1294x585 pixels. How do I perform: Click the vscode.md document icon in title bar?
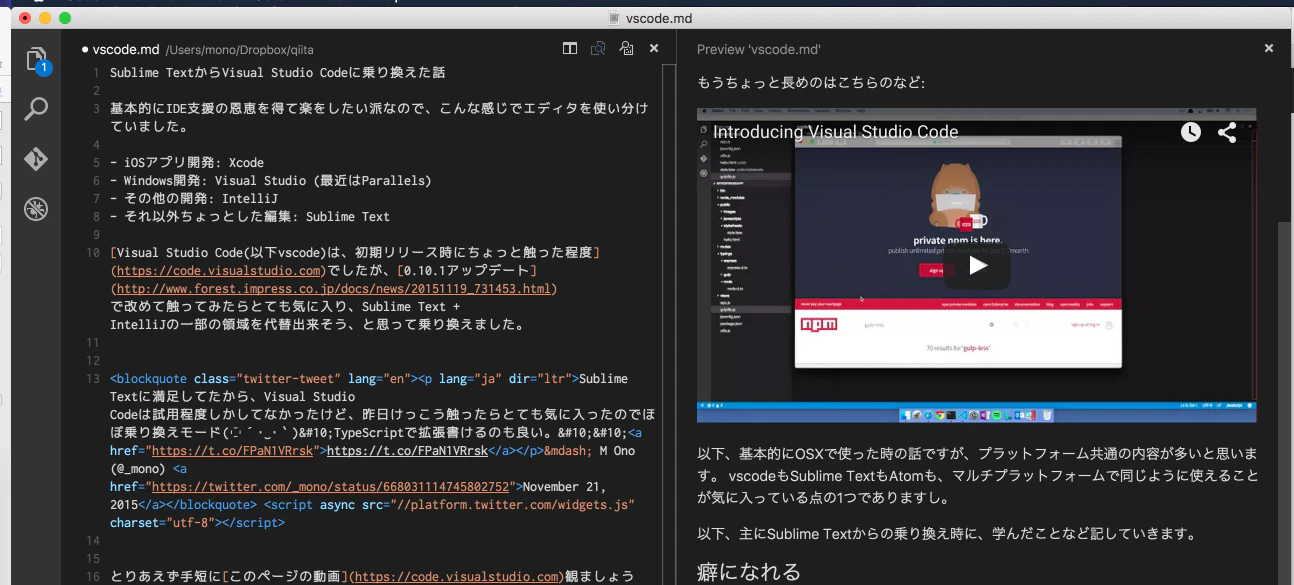pos(615,18)
